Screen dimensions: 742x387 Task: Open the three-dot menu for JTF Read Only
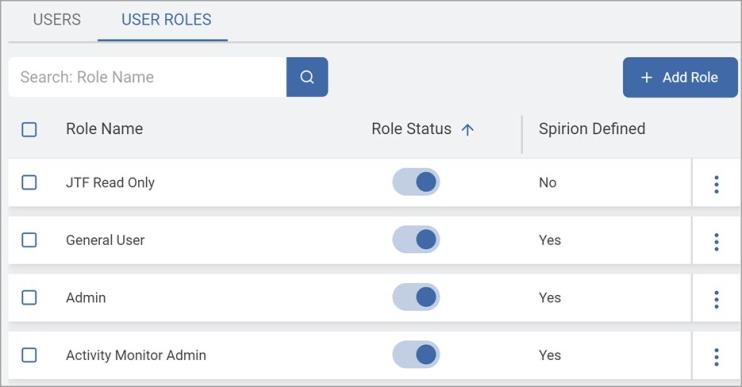pos(716,184)
